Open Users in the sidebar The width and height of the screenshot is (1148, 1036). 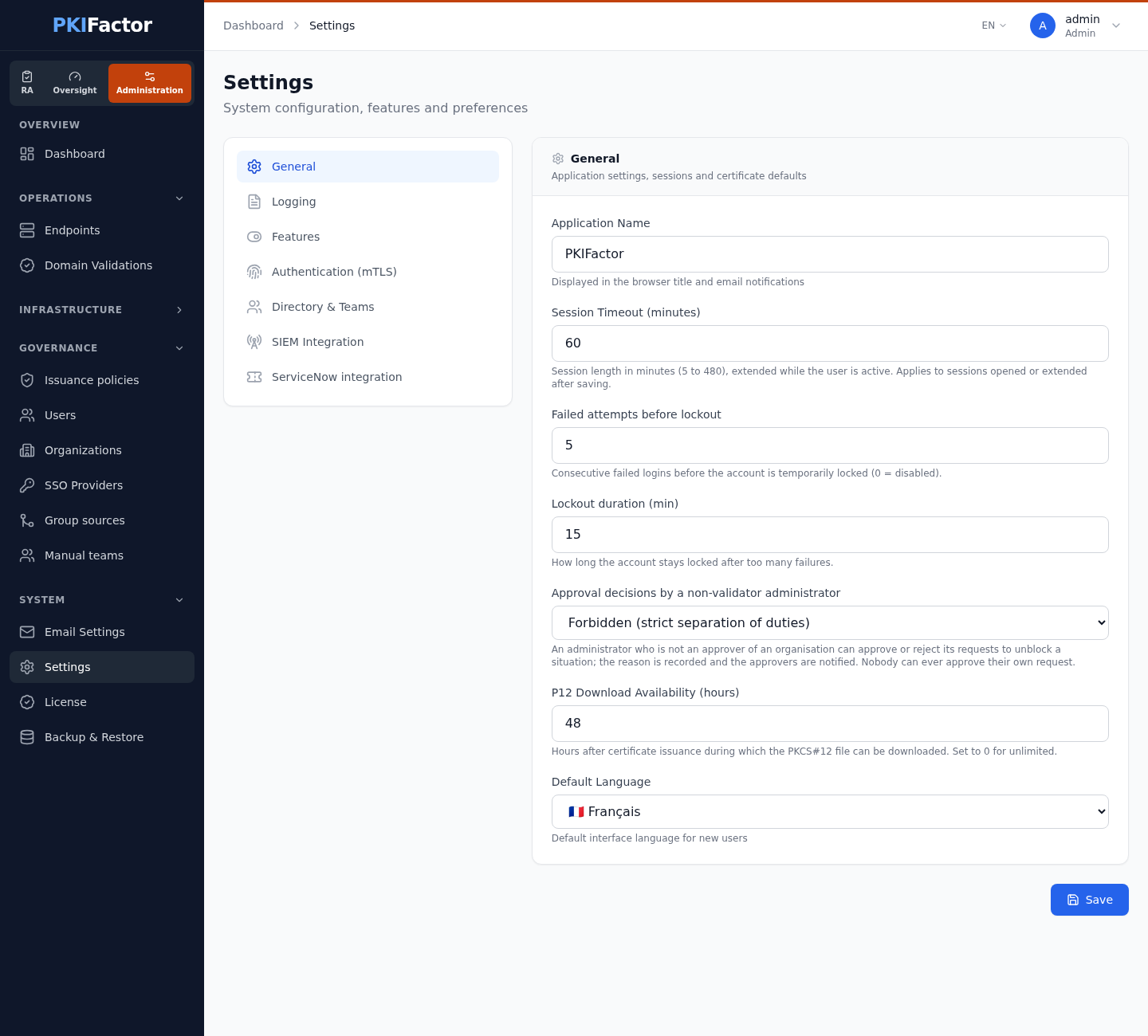102,415
